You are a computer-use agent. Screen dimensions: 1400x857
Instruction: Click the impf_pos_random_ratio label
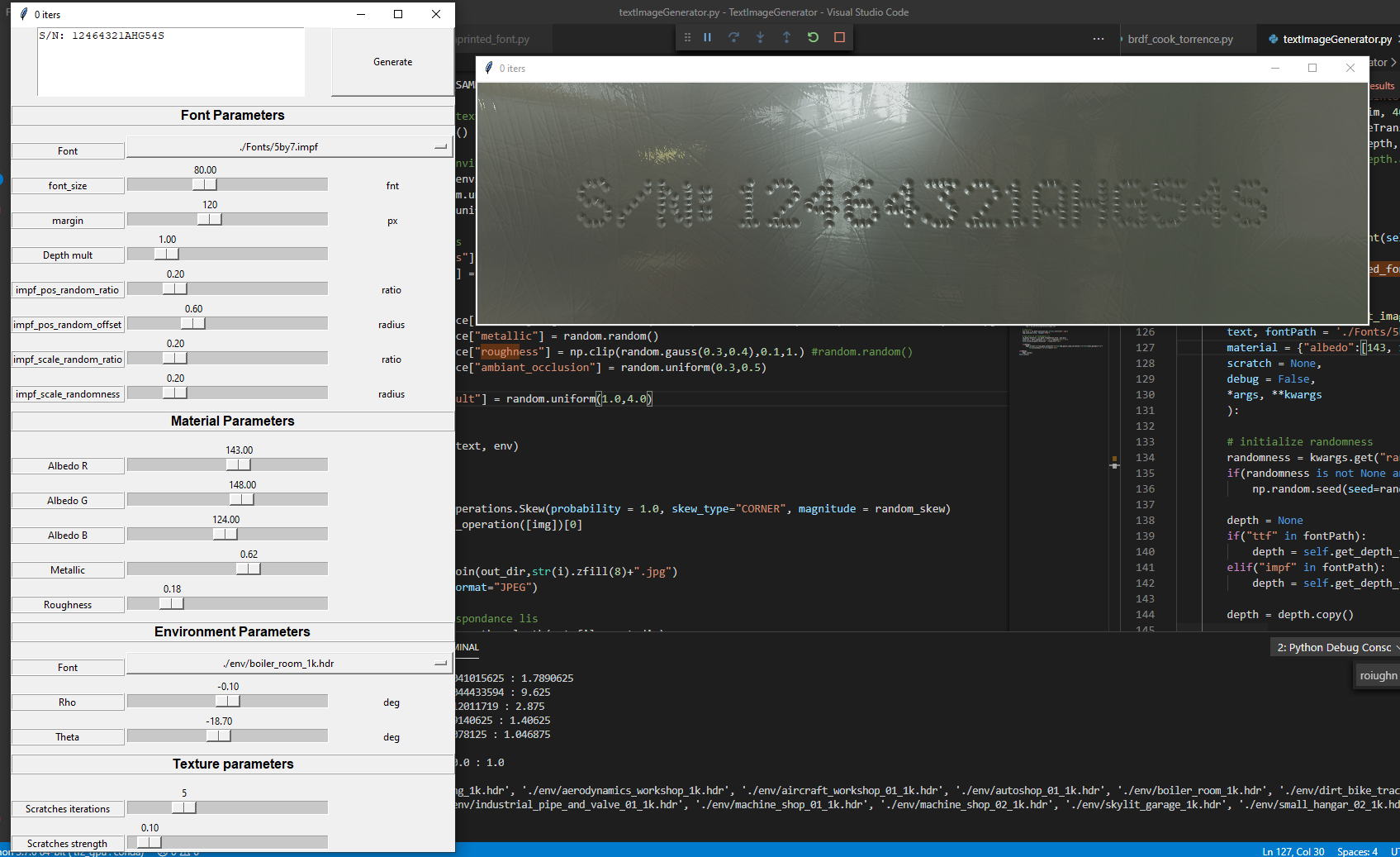coord(68,290)
